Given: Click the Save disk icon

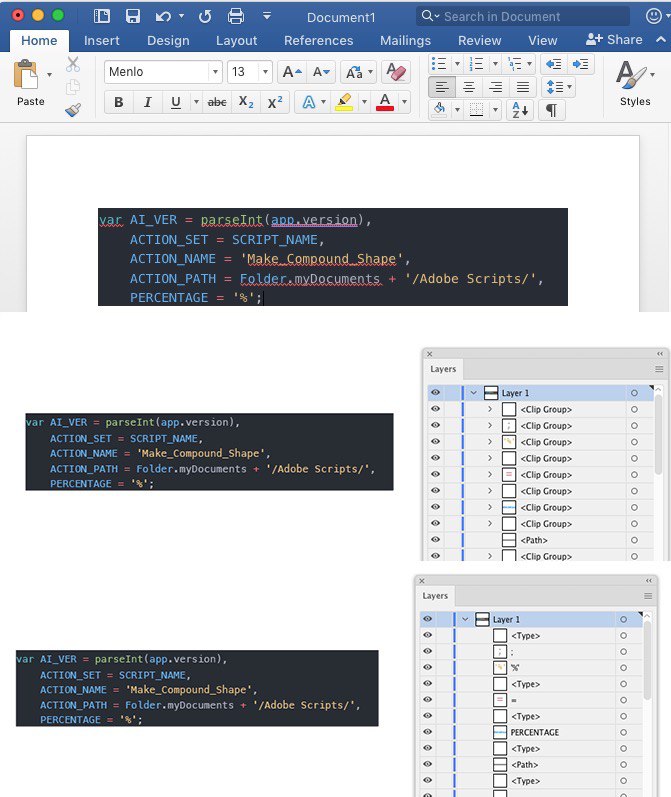Looking at the screenshot, I should pos(132,16).
